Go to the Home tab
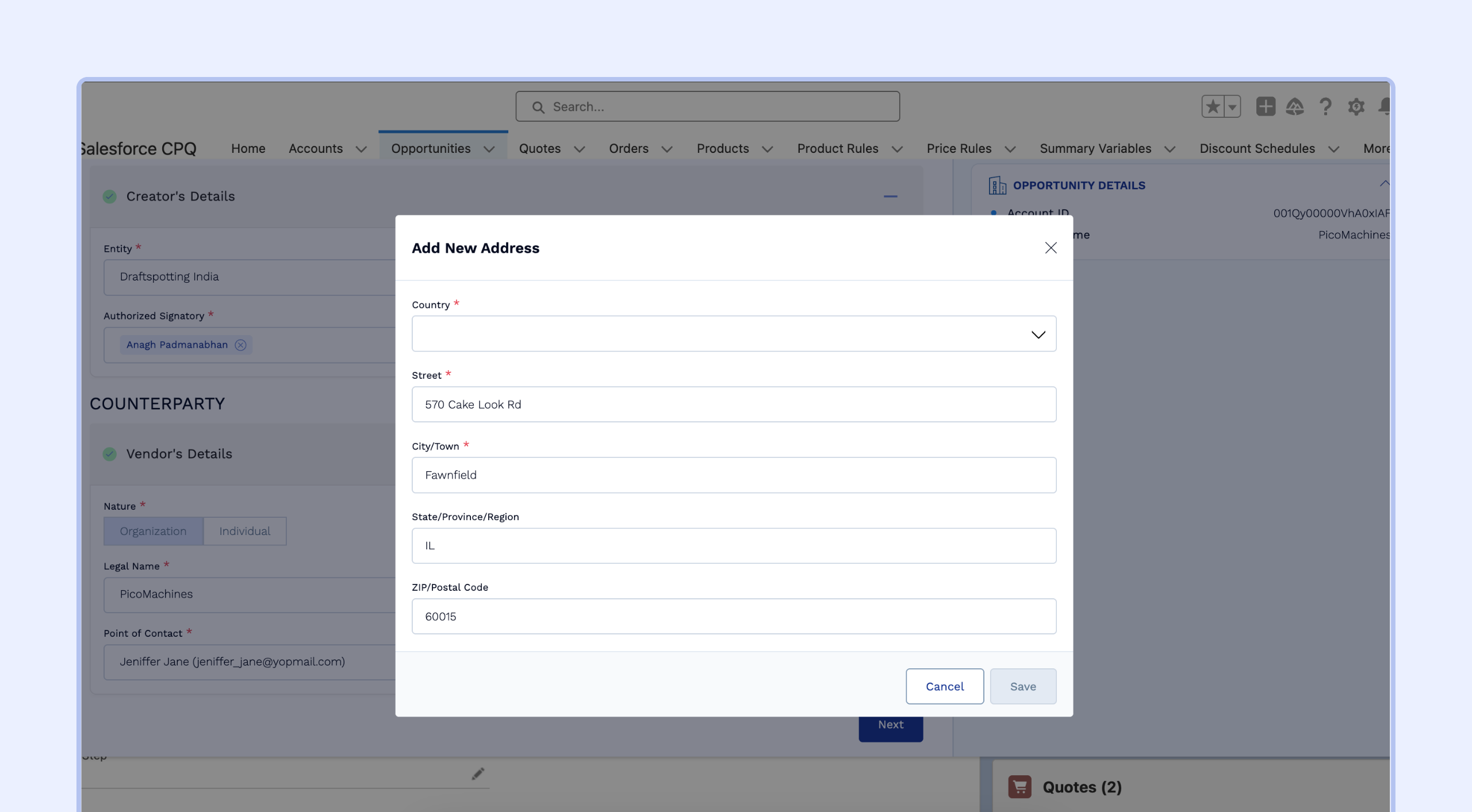This screenshot has width=1472, height=812. [x=248, y=149]
